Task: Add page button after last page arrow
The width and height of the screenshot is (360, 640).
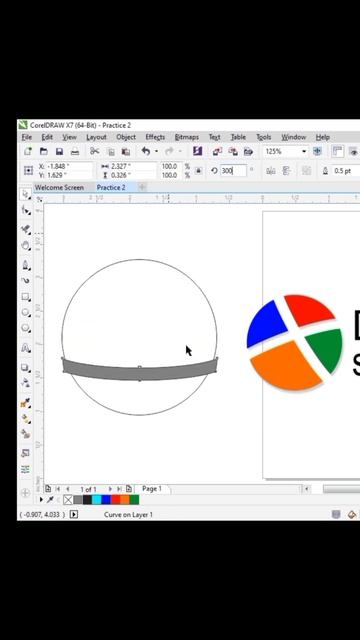Action: point(129,489)
